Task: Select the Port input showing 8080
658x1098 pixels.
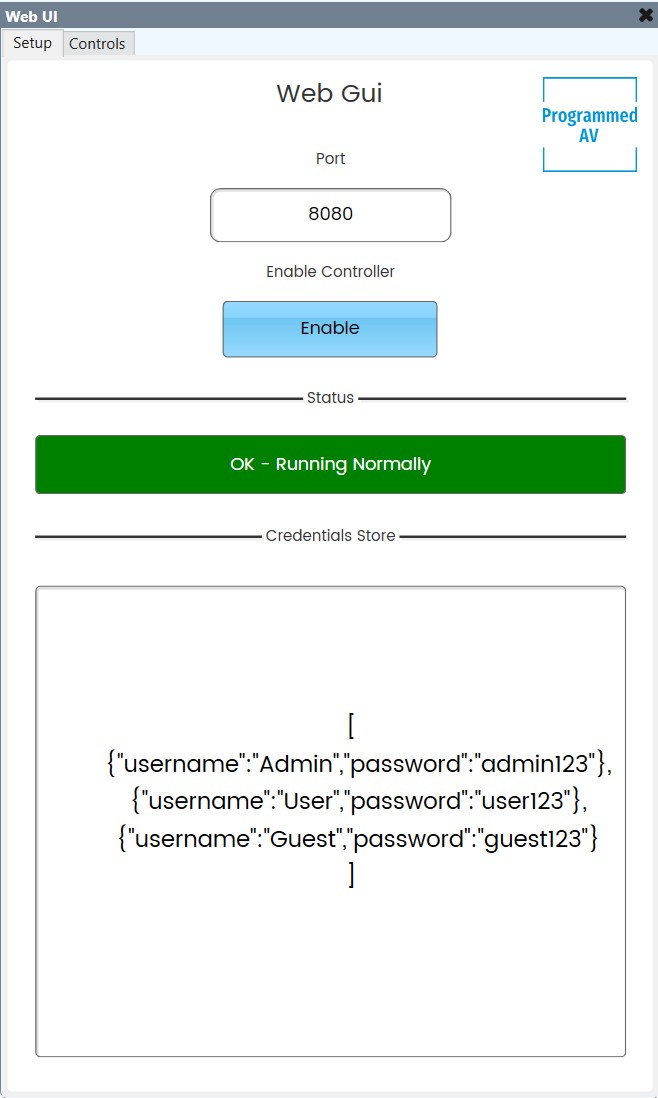Action: [x=329, y=214]
